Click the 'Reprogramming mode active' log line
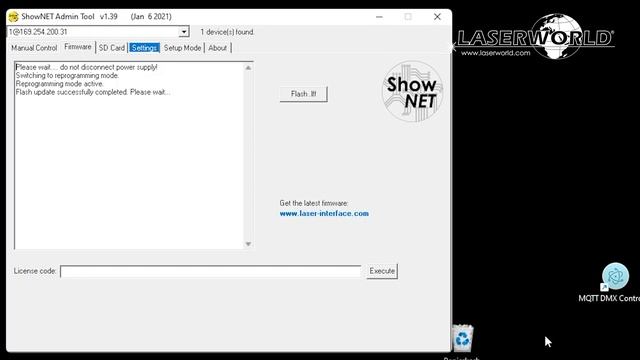Viewport: 640px width, 360px height. (60, 84)
